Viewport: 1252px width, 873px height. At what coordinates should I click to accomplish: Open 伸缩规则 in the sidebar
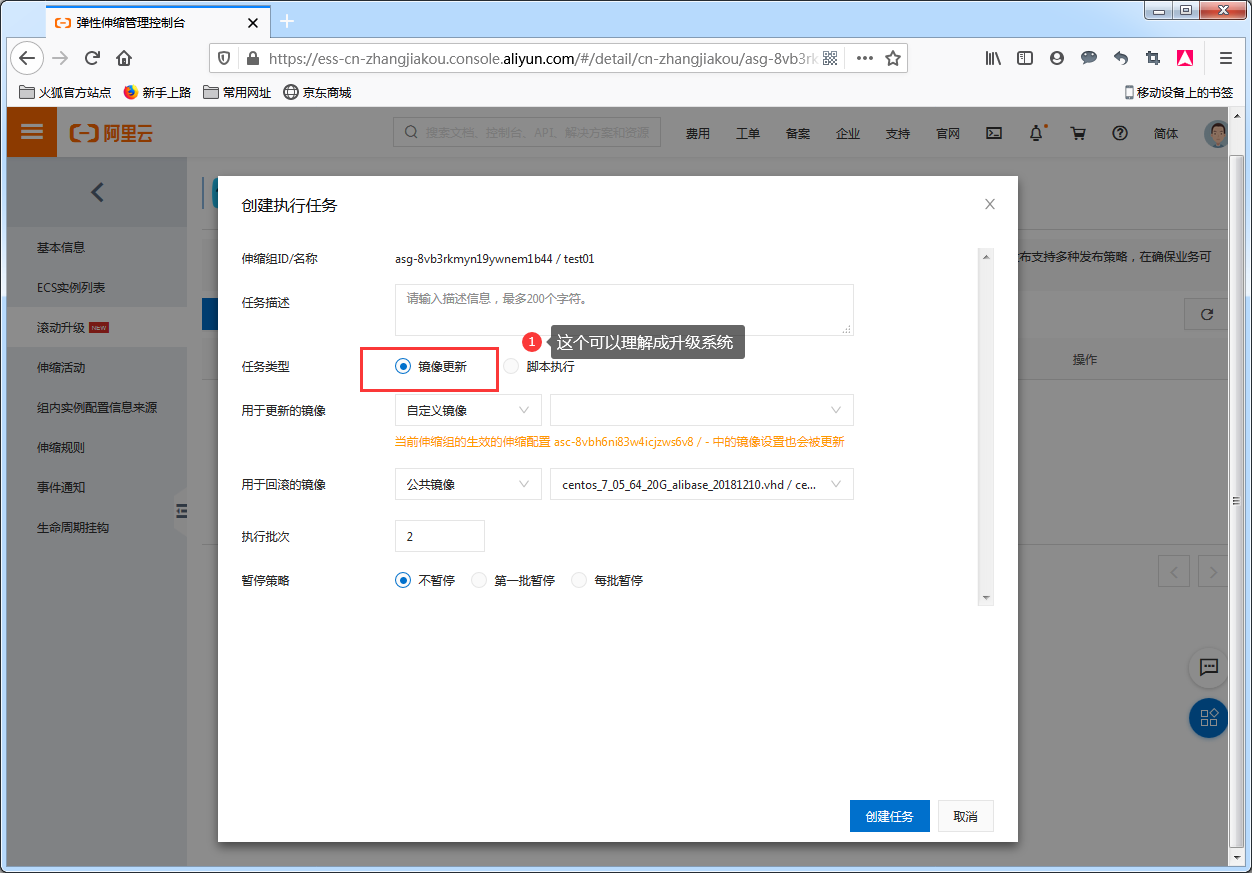pos(61,447)
